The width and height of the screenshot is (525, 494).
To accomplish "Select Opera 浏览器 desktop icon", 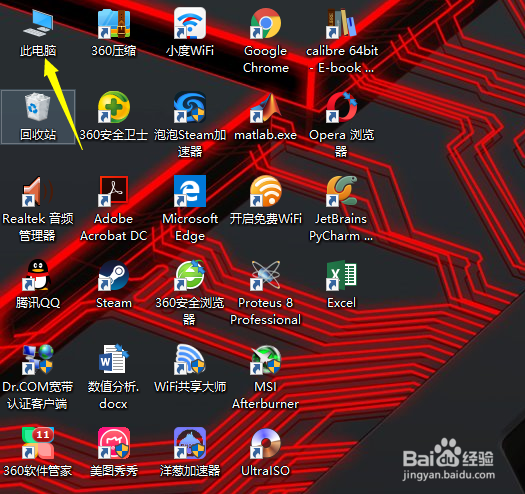I will pyautogui.click(x=342, y=107).
